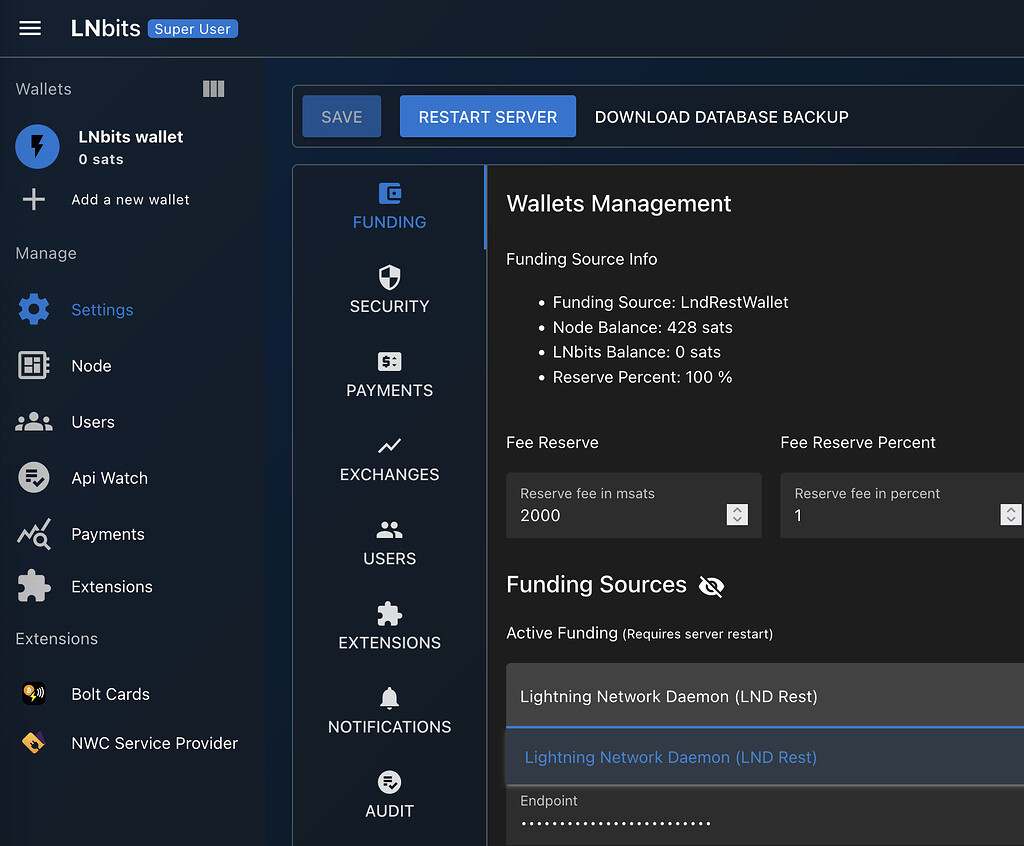Open the Notifications settings tab
The height and width of the screenshot is (846, 1024).
point(389,710)
